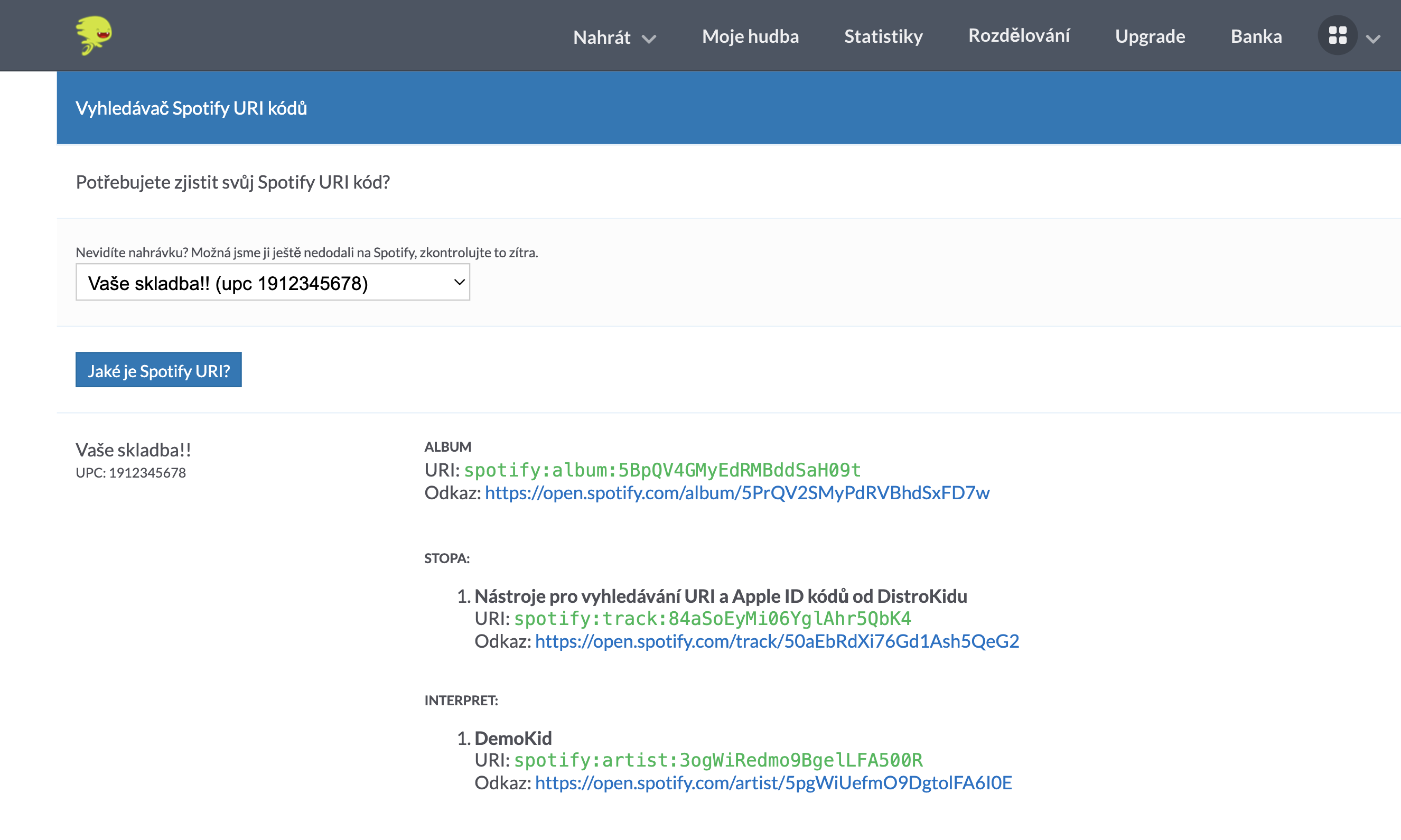Open the apps grid icon
This screenshot has width=1401, height=840.
tap(1338, 35)
